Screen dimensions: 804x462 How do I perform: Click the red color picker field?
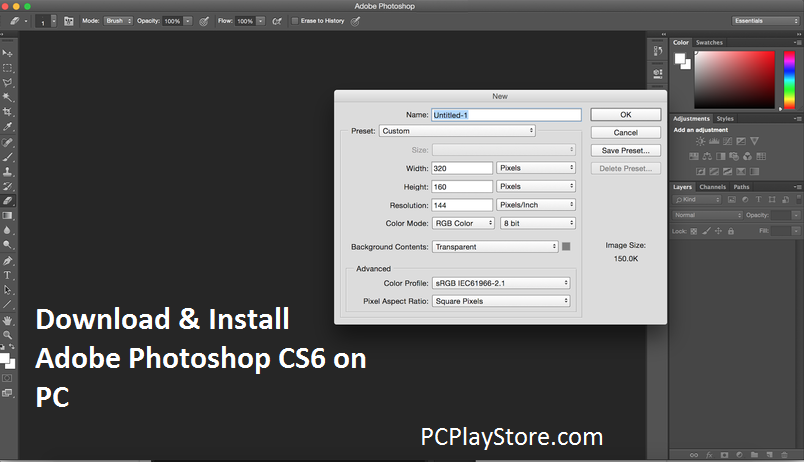click(x=735, y=79)
